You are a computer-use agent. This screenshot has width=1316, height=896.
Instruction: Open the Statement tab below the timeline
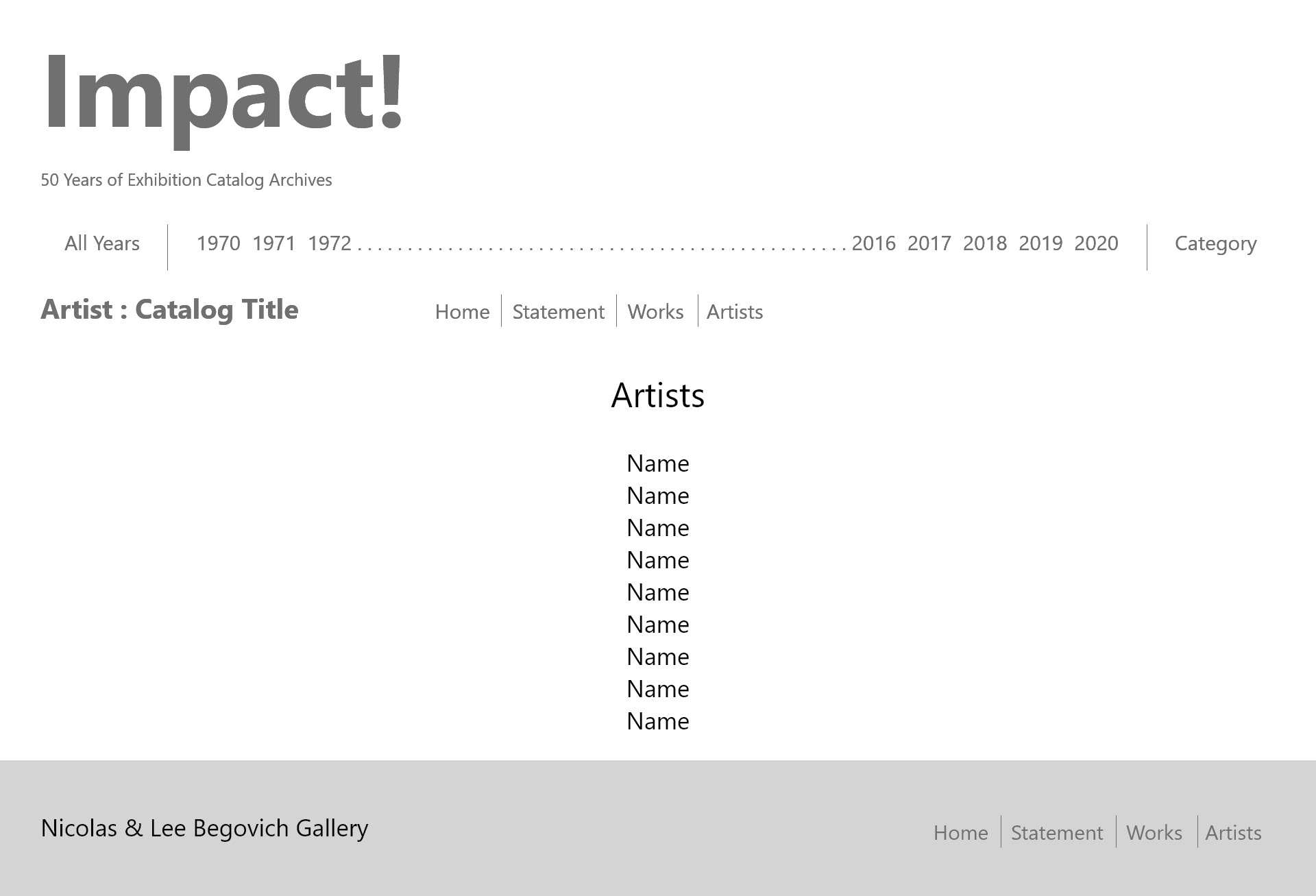coord(558,312)
